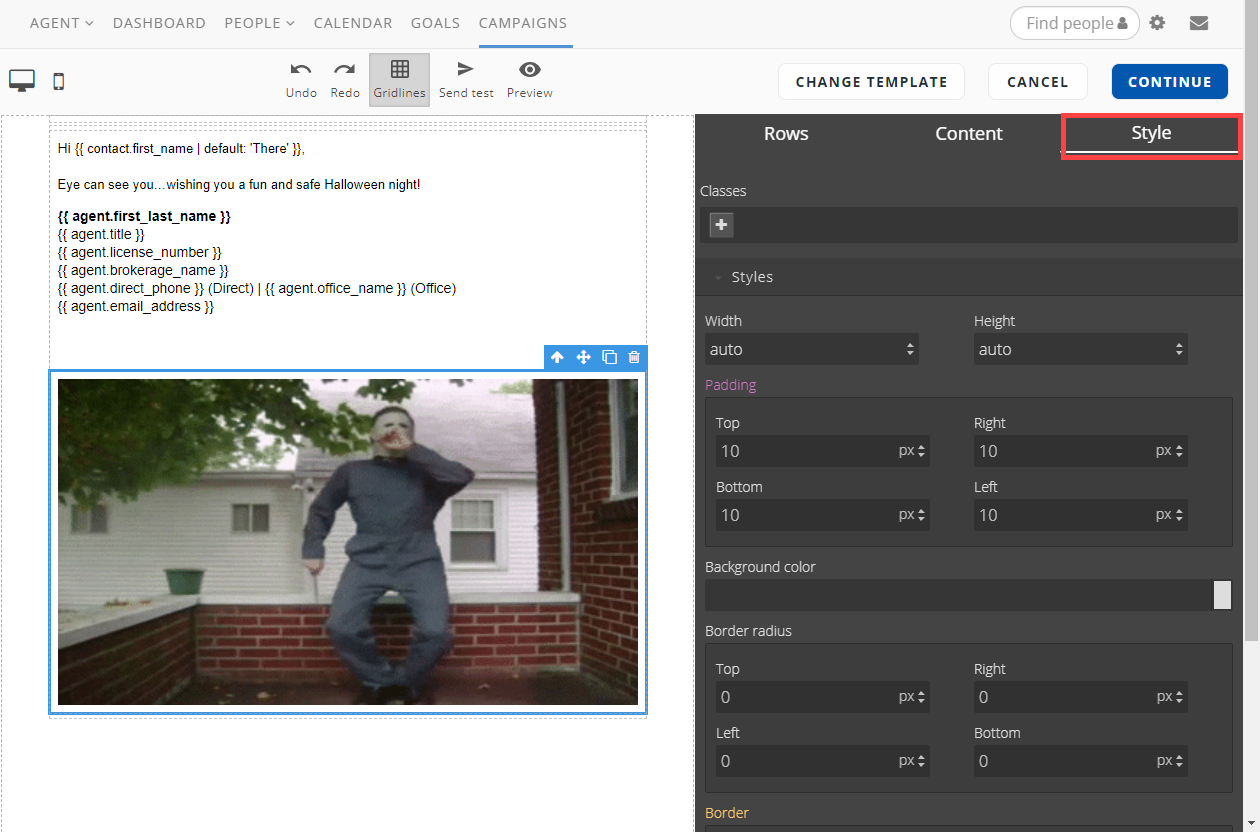
Task: Toggle Gridlines display
Action: tap(399, 80)
